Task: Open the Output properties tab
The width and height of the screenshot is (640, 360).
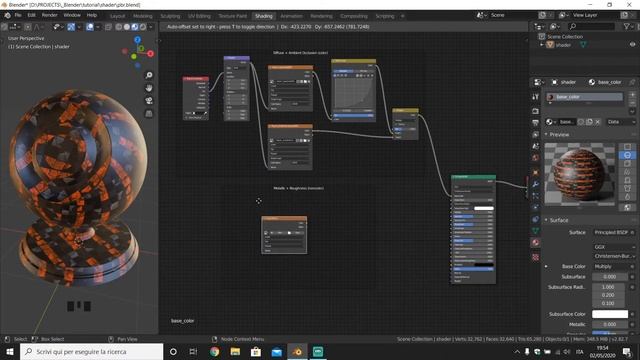Action: coord(536,122)
